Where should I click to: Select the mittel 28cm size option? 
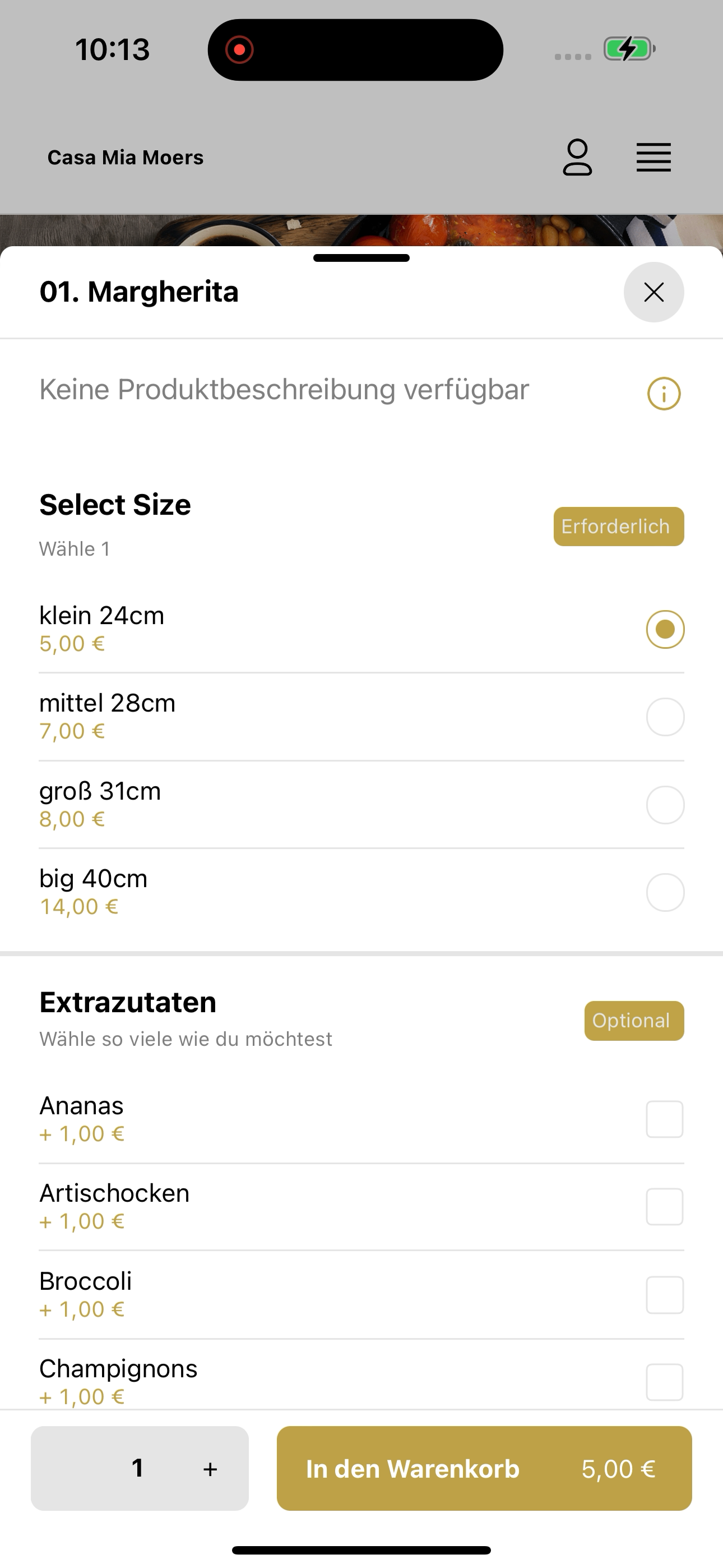tap(361, 717)
